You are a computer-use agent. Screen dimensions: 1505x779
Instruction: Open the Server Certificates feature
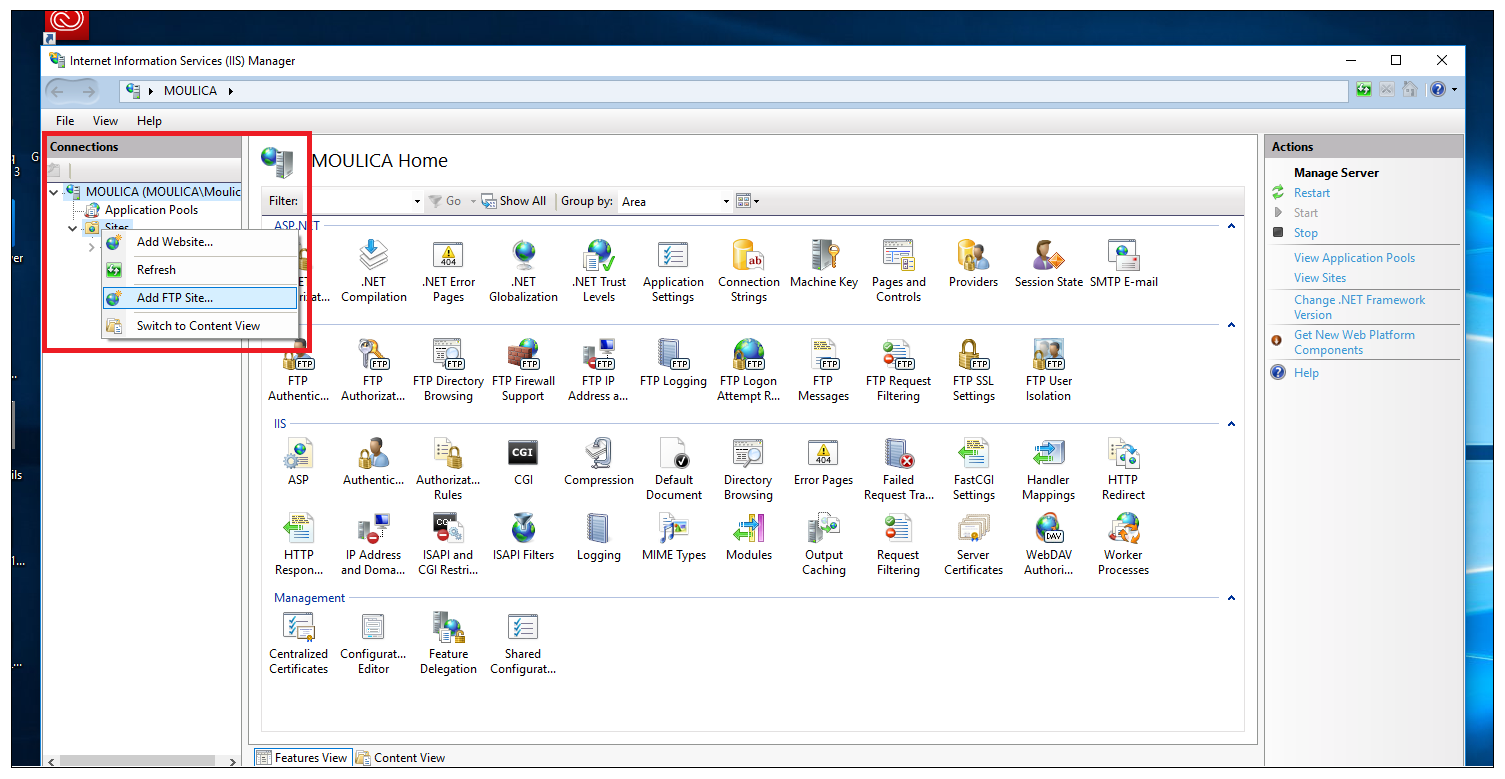[973, 544]
